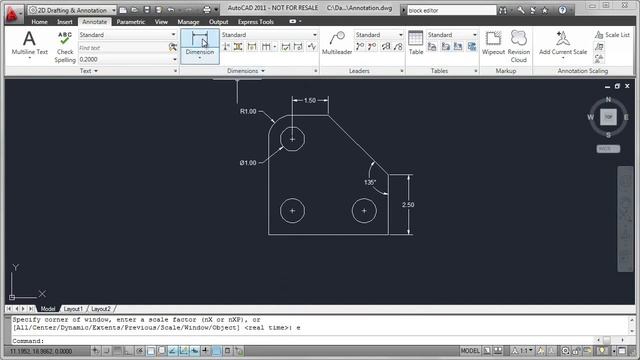Insert a Table with the Table tool
Screen dimensions: 640x360
pos(416,43)
